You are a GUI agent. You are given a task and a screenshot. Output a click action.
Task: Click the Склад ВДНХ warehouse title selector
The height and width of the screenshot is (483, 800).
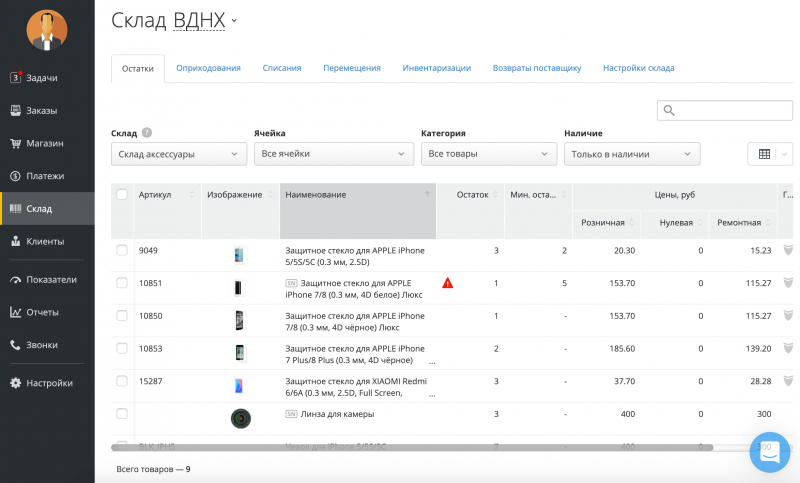(175, 20)
